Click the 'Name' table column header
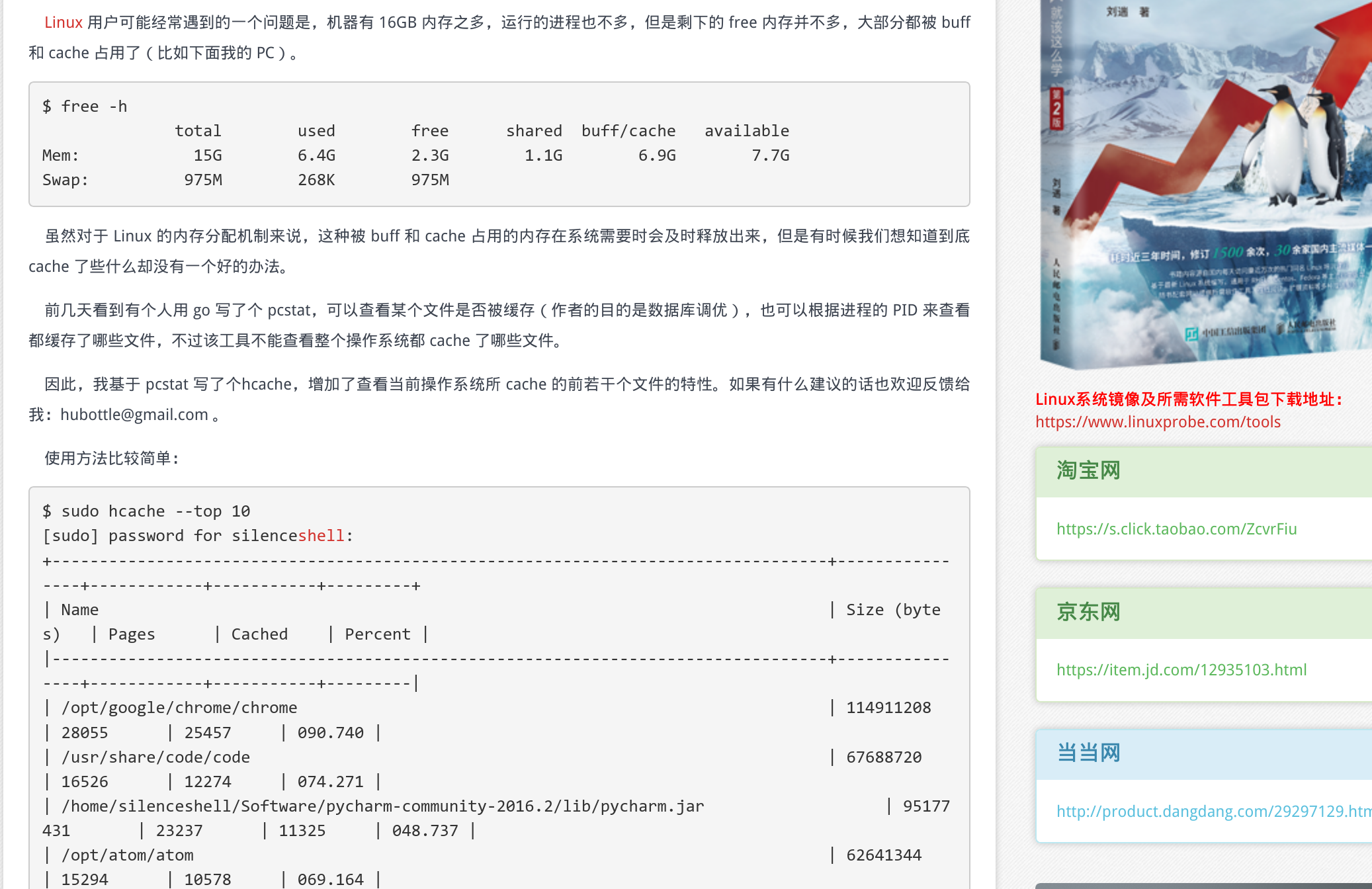This screenshot has width=1372, height=889. coord(80,610)
